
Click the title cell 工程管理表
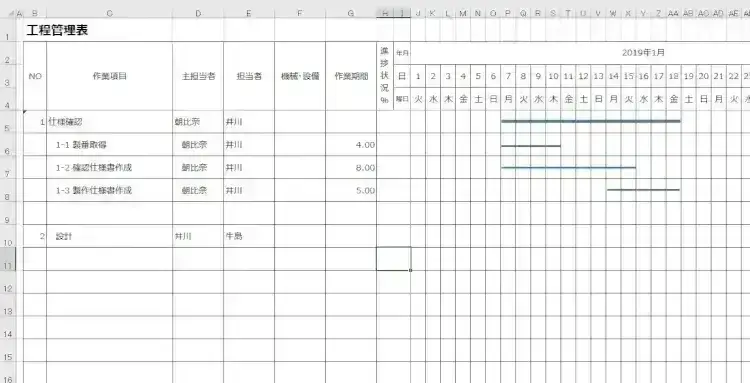click(57, 31)
